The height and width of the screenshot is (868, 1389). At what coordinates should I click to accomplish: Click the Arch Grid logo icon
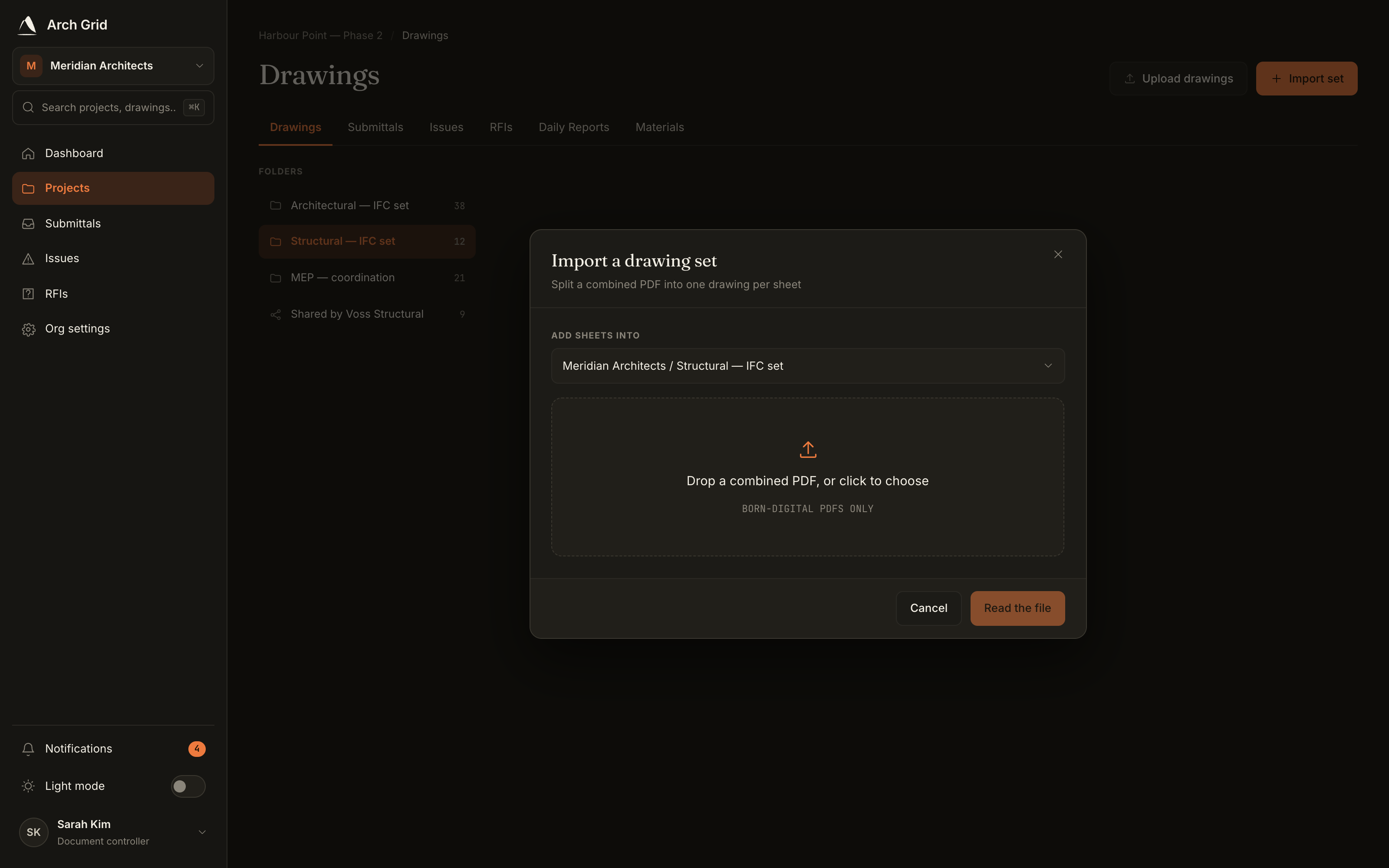tap(27, 25)
